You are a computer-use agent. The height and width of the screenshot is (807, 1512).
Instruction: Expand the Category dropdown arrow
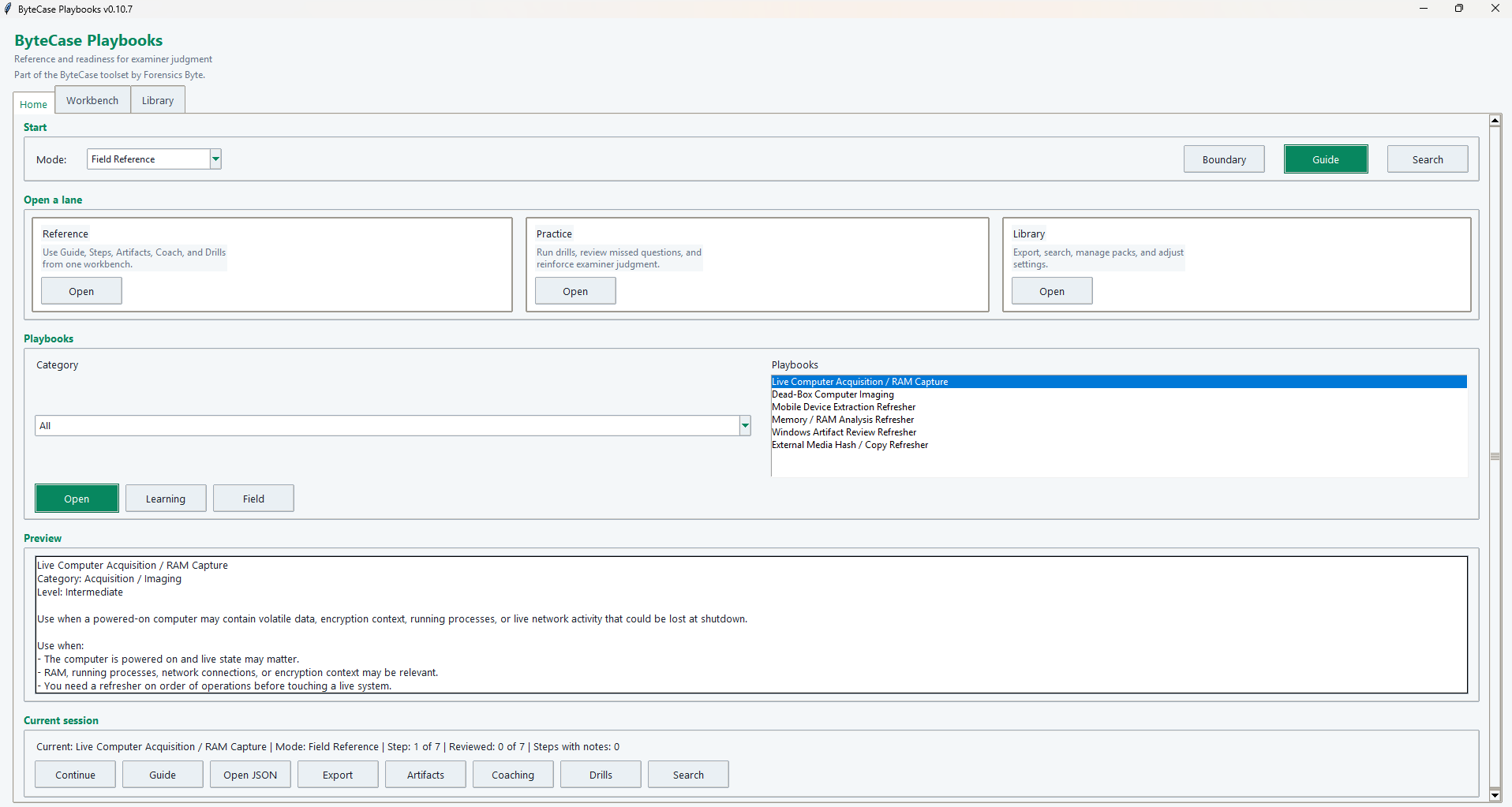click(744, 425)
